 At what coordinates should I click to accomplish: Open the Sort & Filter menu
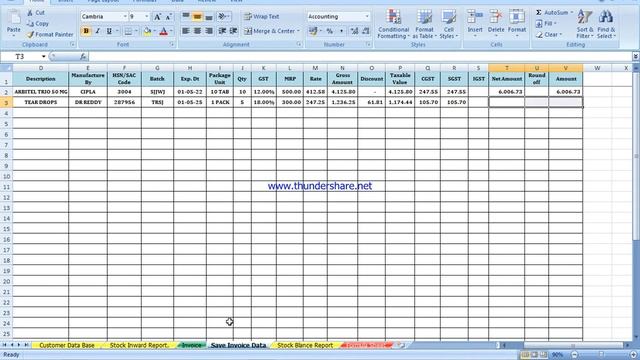coord(585,24)
